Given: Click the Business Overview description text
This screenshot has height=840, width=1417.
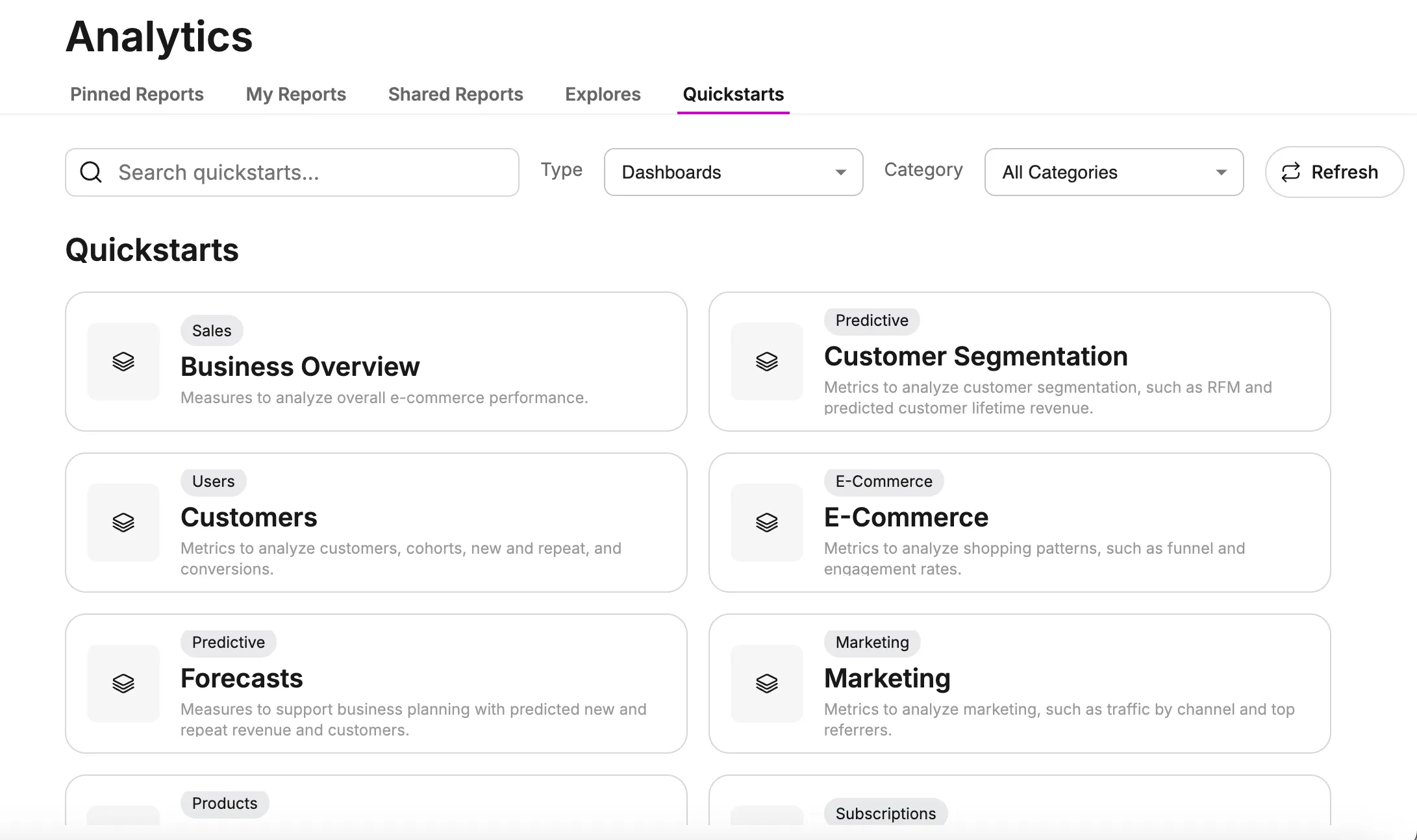Looking at the screenshot, I should coord(384,398).
